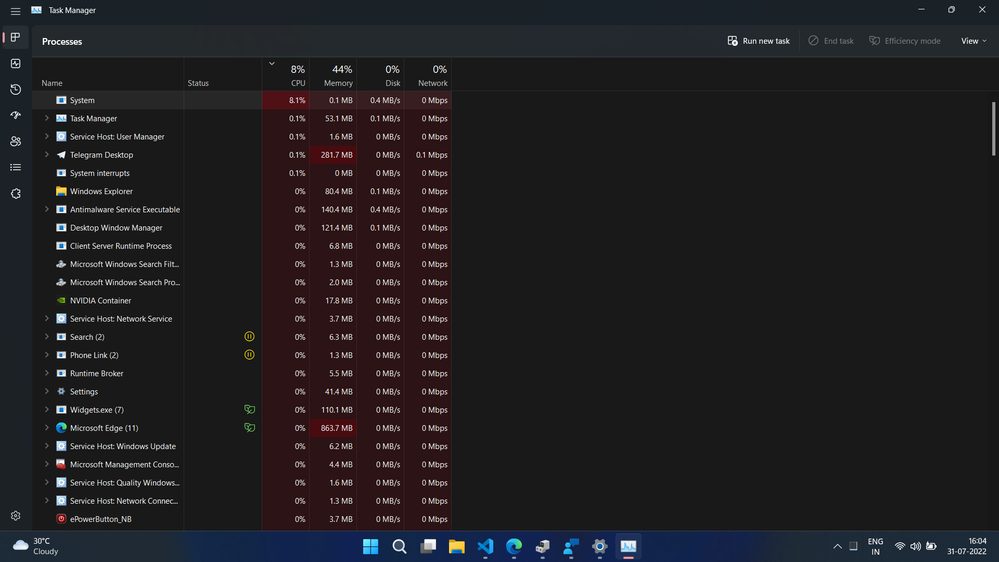Open the App history page icon
999x562 pixels.
click(x=15, y=90)
